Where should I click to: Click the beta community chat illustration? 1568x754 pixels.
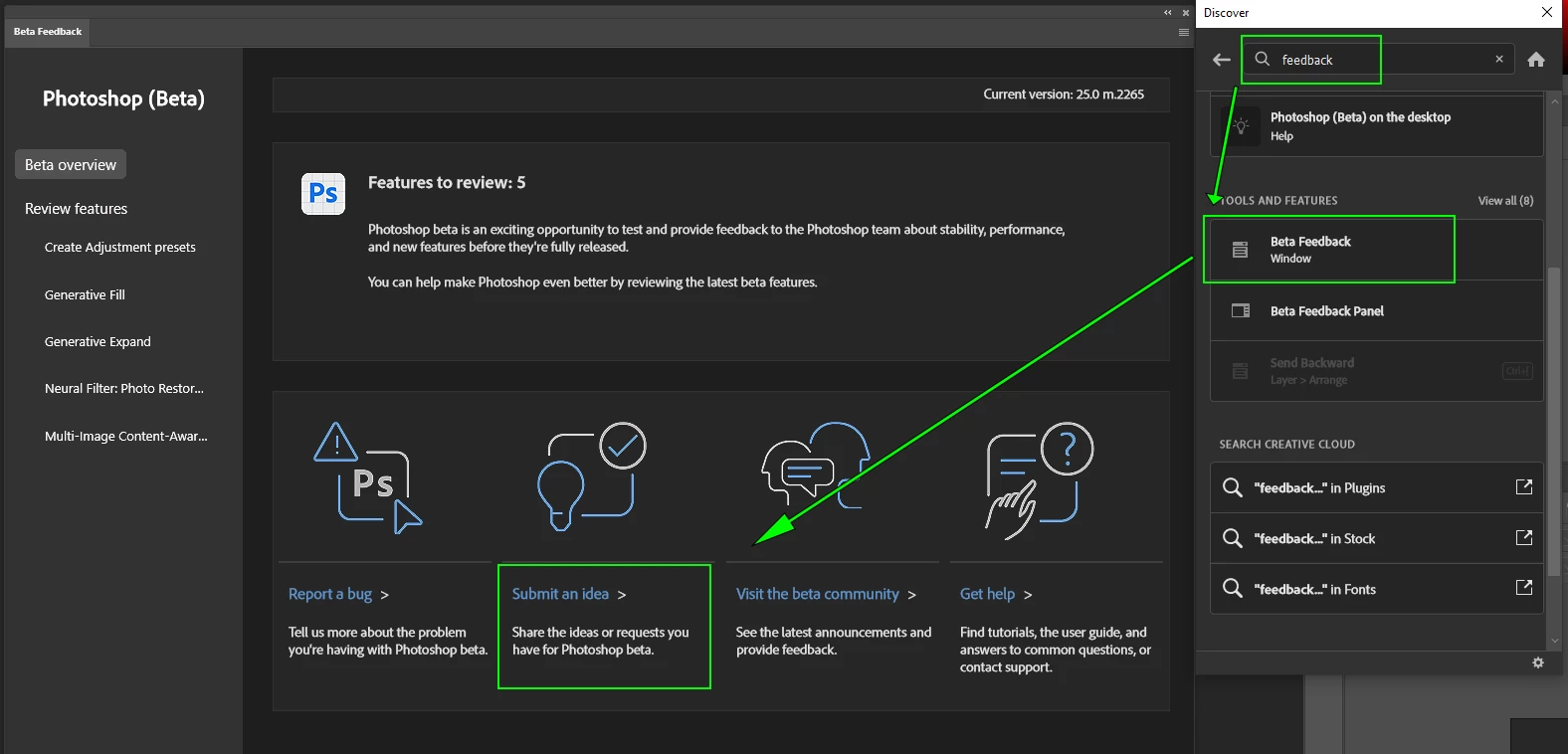pyautogui.click(x=816, y=466)
